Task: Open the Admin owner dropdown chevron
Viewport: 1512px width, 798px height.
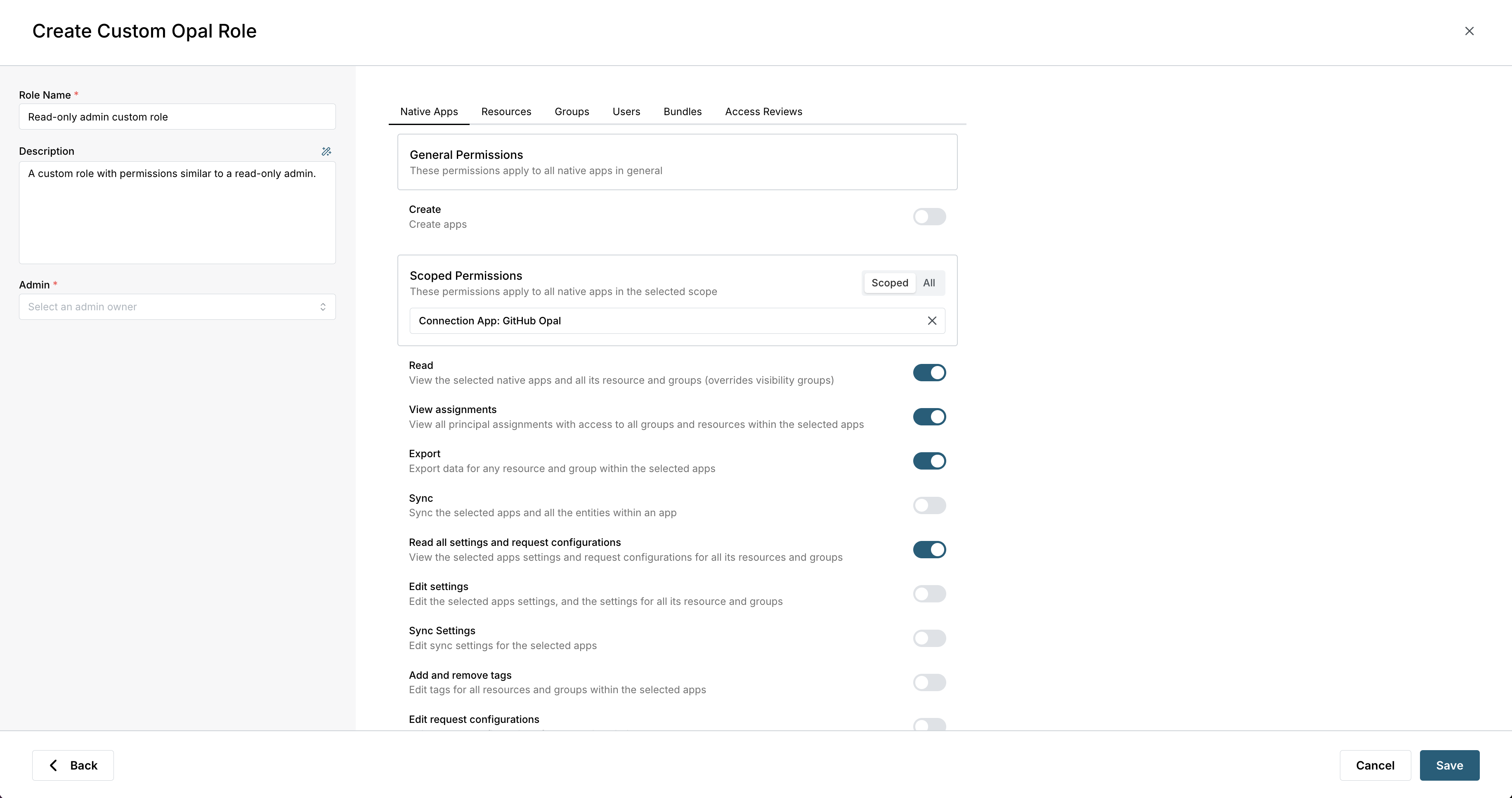Action: [x=323, y=307]
